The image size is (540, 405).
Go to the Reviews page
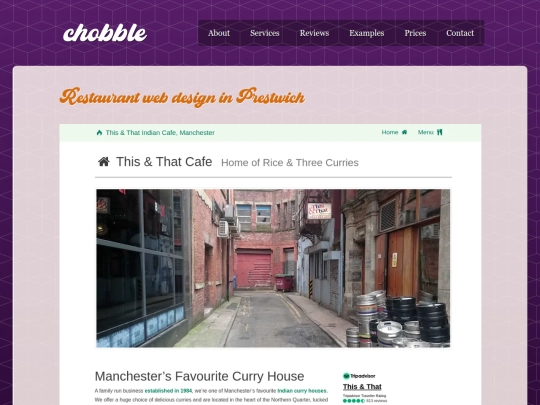pos(314,33)
